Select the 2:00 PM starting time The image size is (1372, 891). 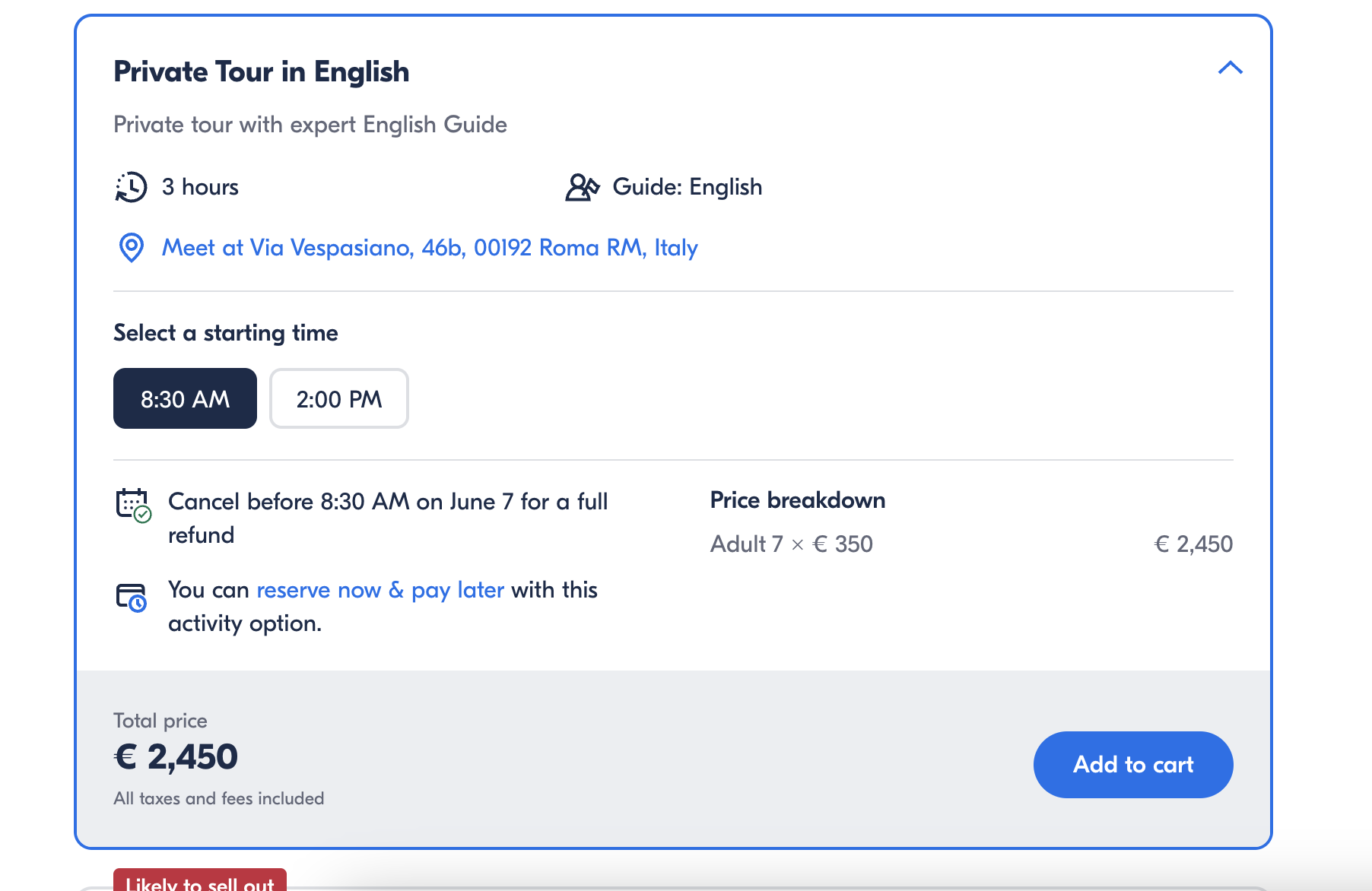pos(339,398)
